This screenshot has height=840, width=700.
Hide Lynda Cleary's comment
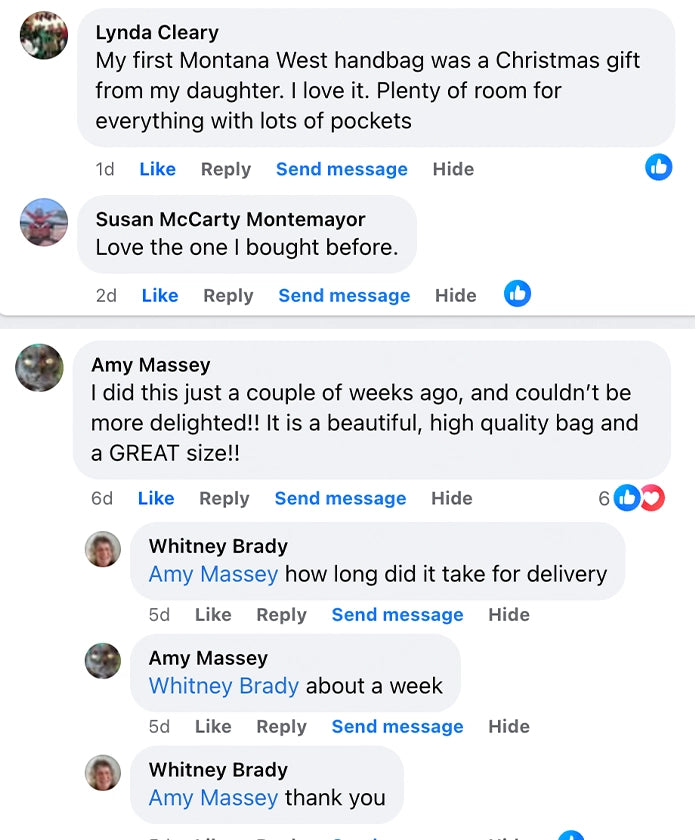tap(453, 169)
